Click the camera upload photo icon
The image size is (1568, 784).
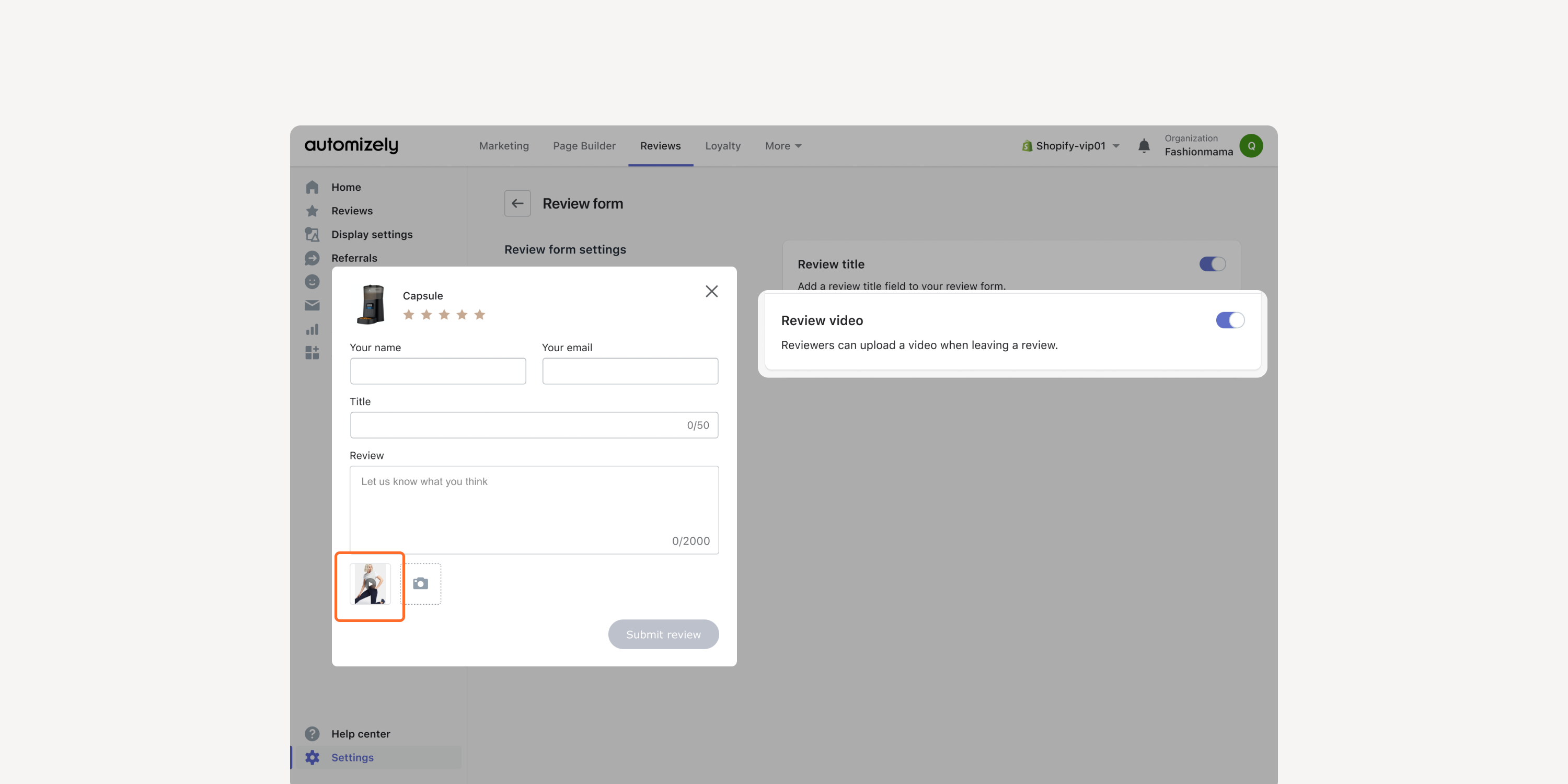point(421,584)
